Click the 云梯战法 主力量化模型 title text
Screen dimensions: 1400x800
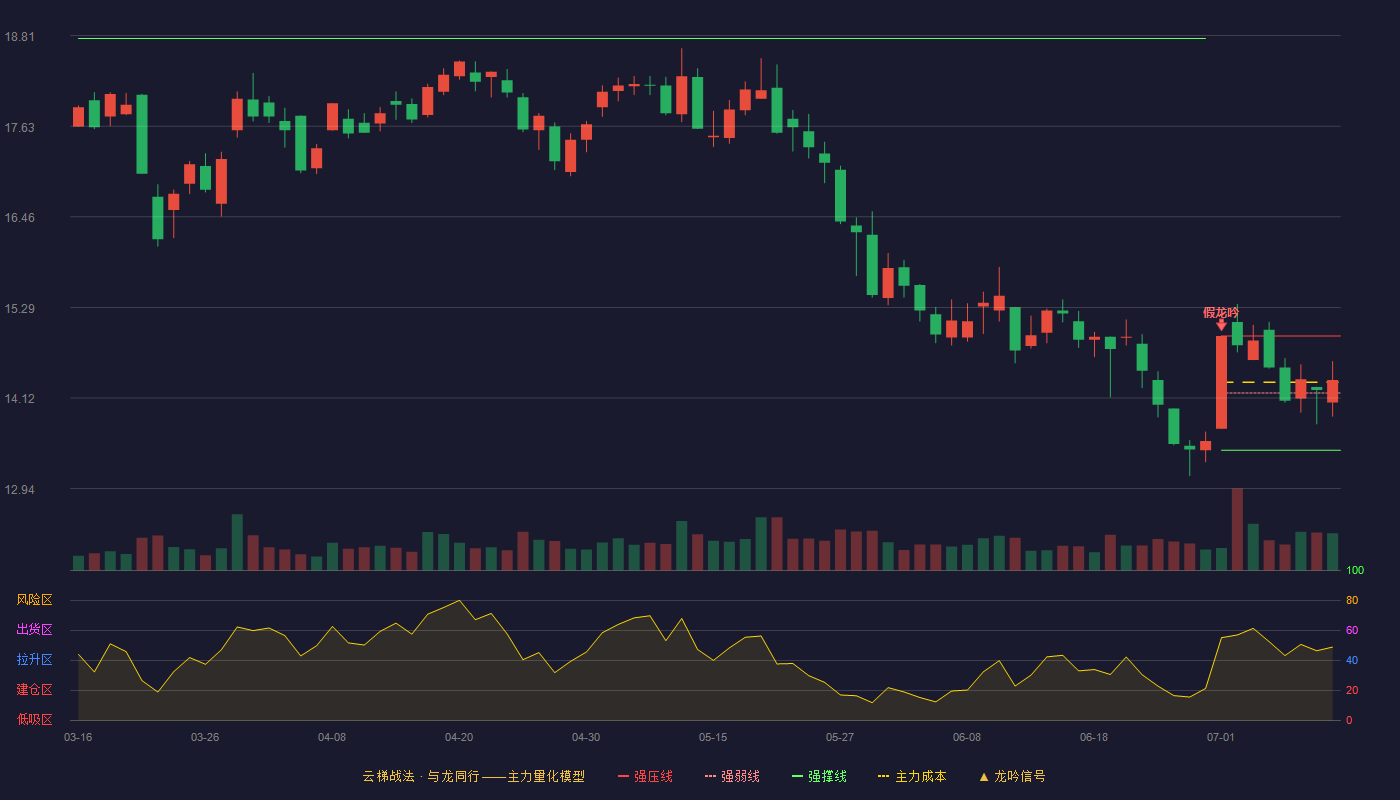click(473, 776)
